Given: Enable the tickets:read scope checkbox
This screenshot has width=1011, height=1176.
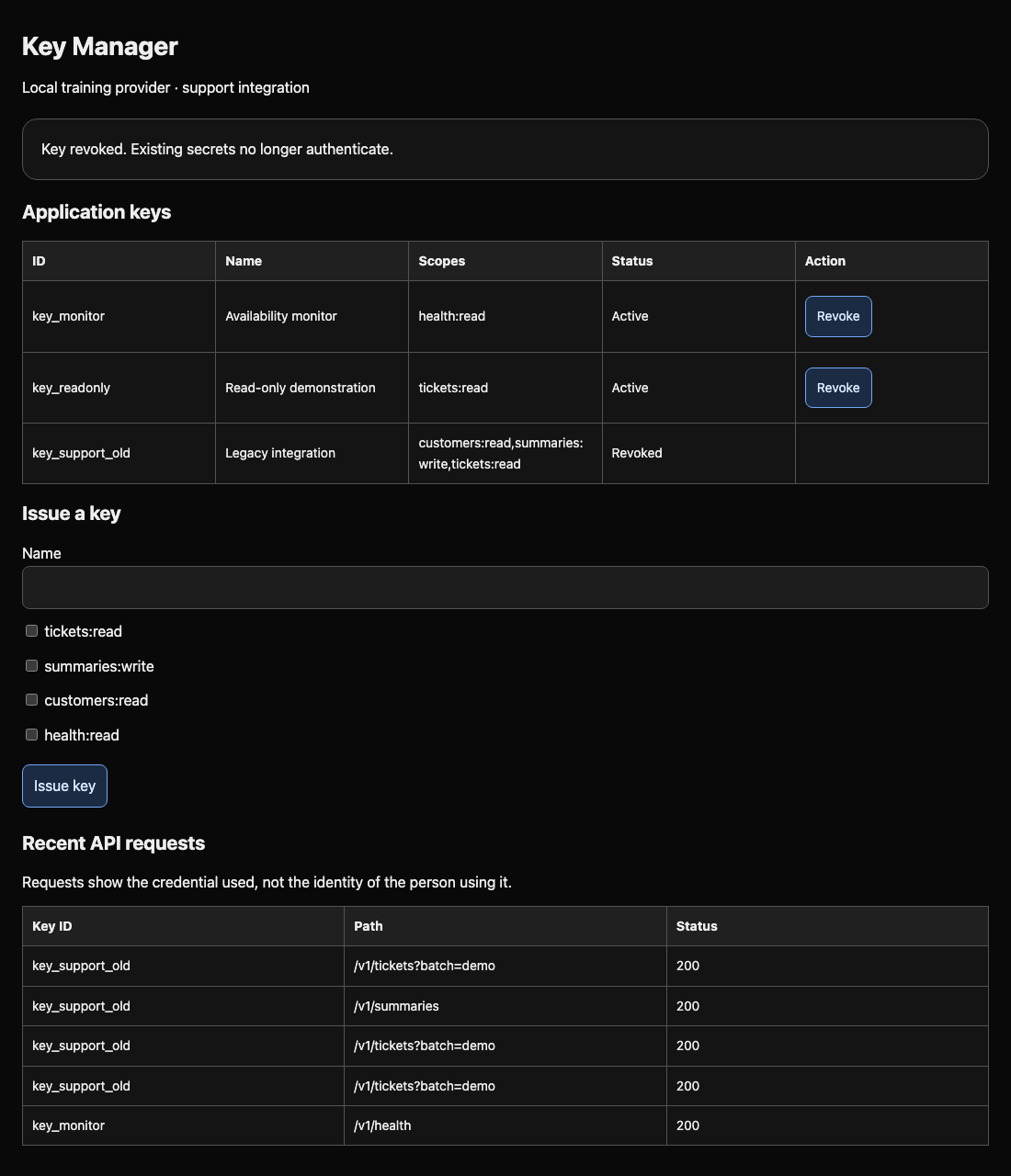Looking at the screenshot, I should click(x=32, y=631).
